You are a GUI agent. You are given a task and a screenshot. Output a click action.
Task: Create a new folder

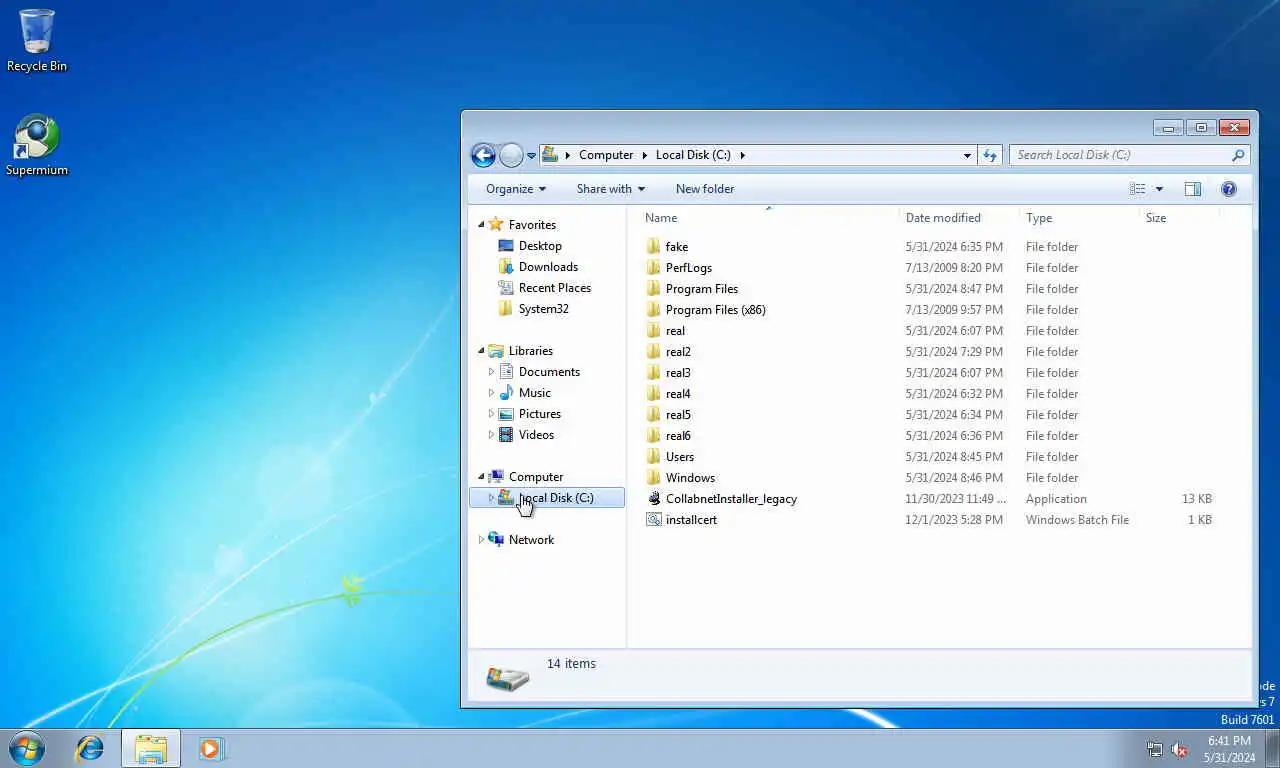pyautogui.click(x=705, y=189)
